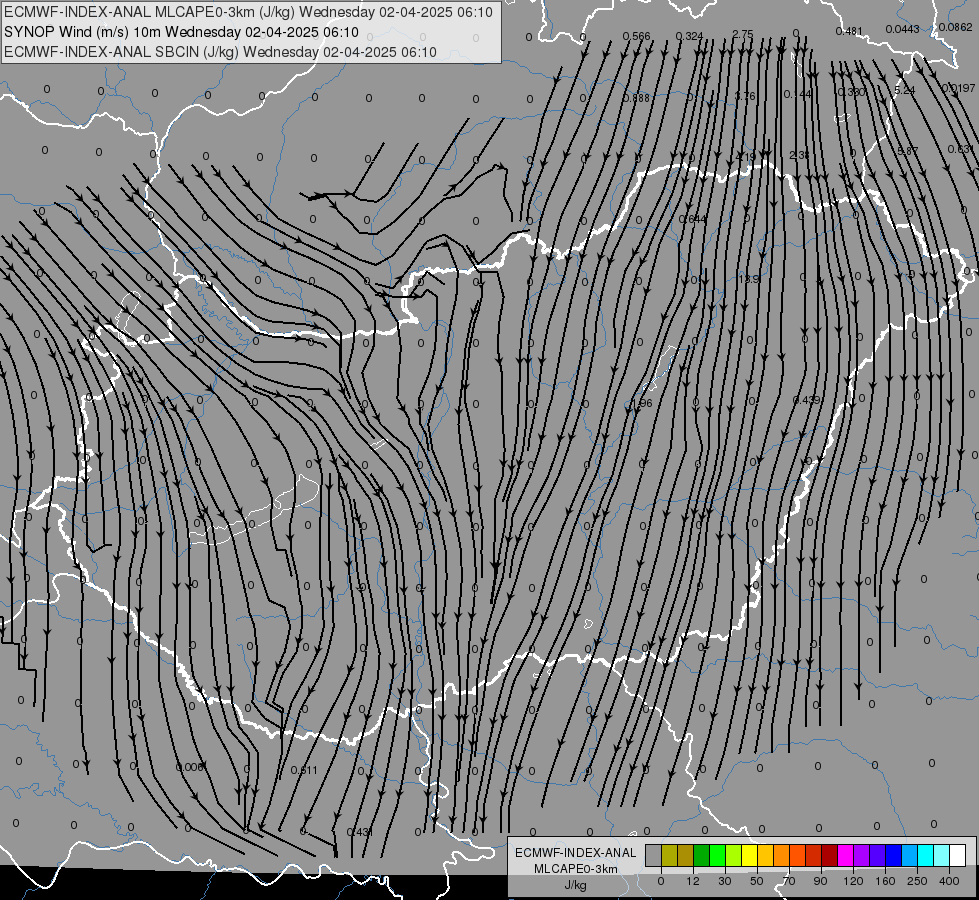
Task: Click the map value 0.439
Action: [x=807, y=400]
